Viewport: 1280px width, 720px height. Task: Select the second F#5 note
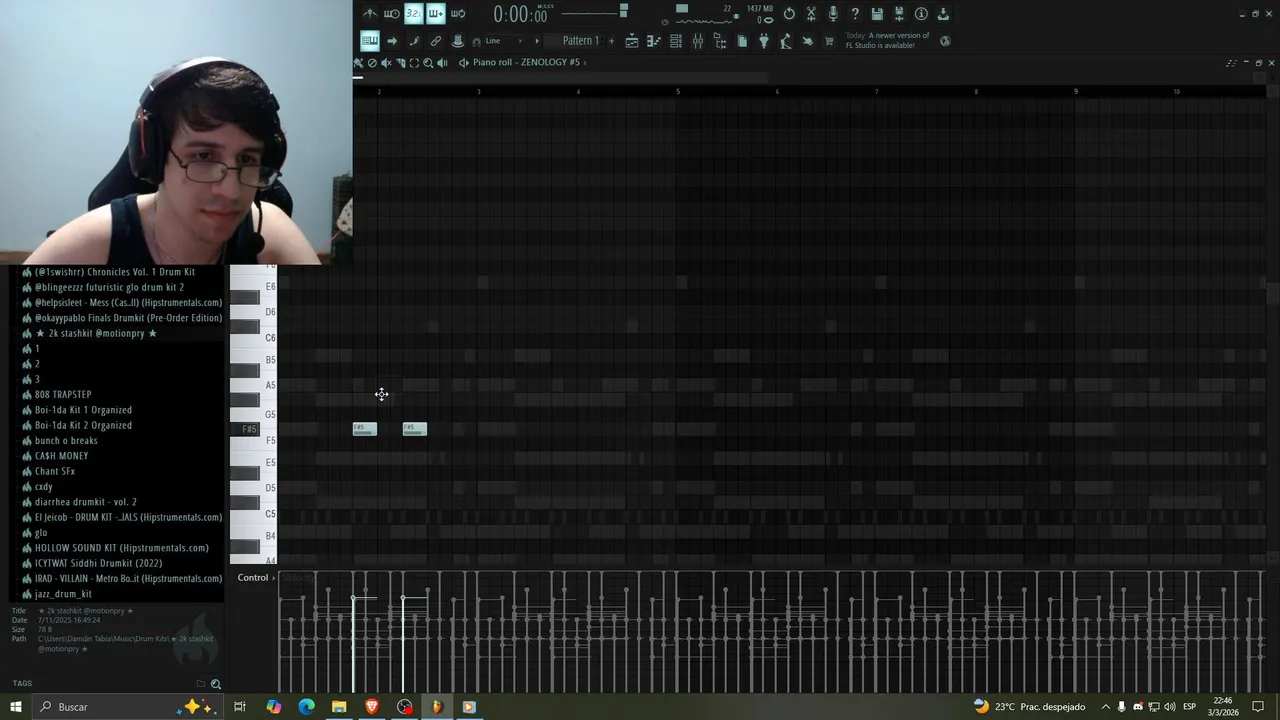pyautogui.click(x=415, y=429)
